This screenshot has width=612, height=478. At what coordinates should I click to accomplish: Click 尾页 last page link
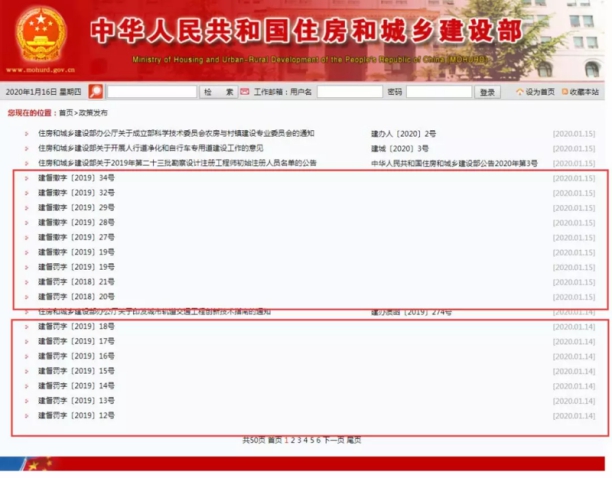coord(354,440)
